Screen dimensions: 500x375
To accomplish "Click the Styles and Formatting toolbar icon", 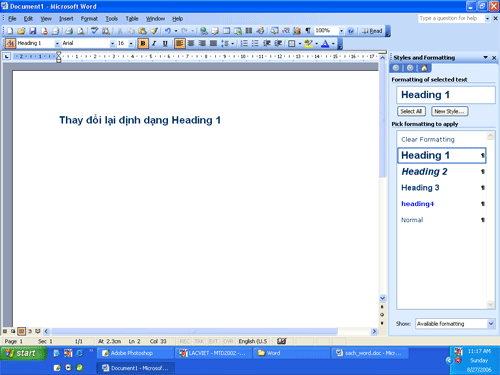I will point(10,43).
